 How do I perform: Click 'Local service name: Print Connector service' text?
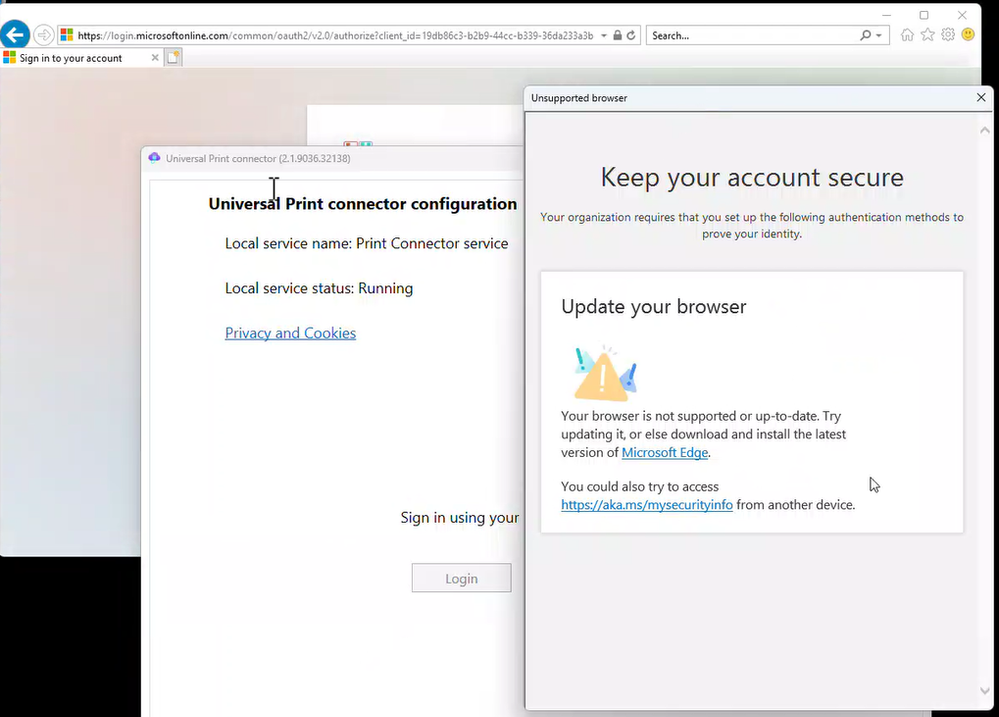coord(366,243)
